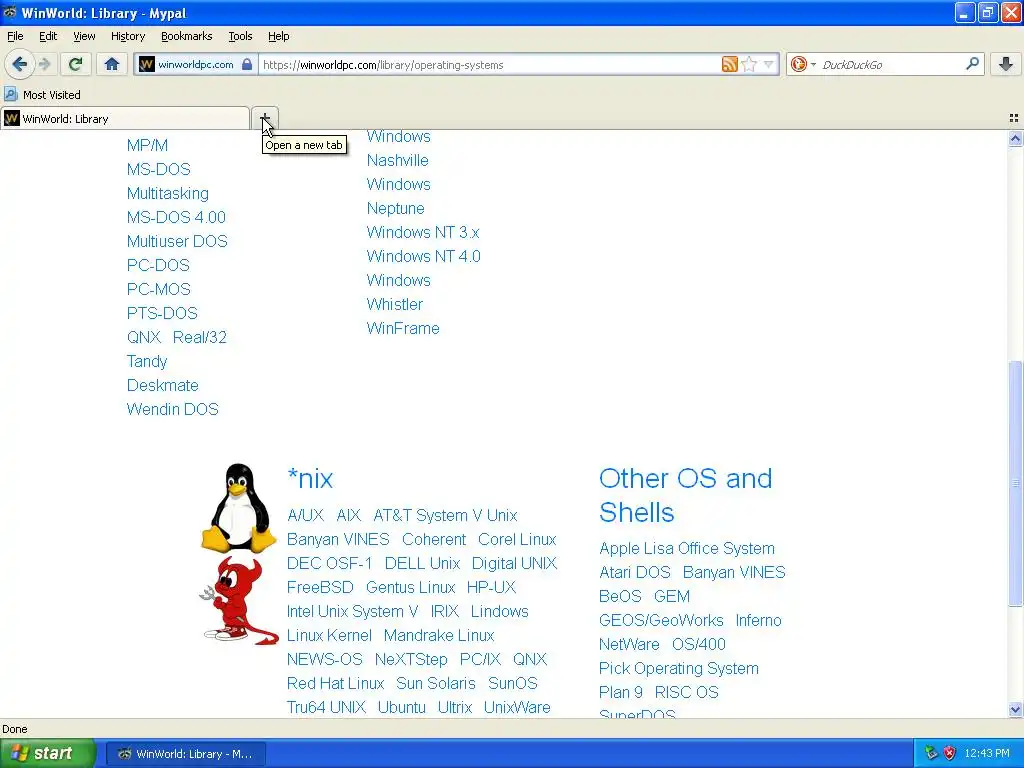Open the Real/32 link
The height and width of the screenshot is (768, 1024).
click(200, 337)
